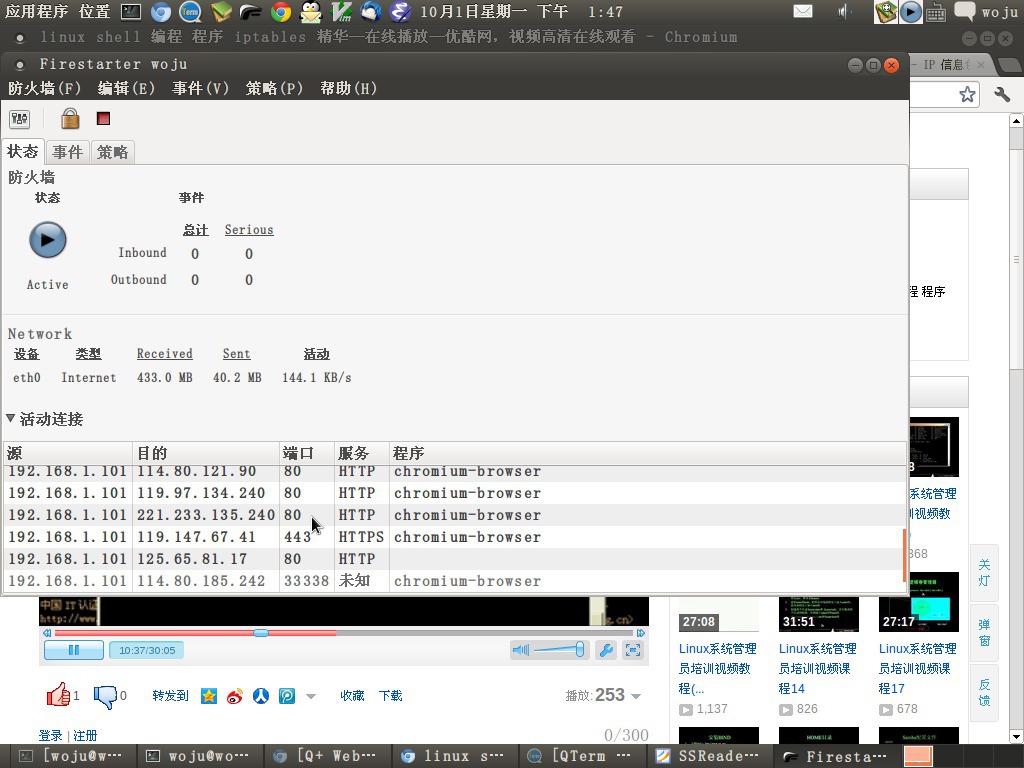This screenshot has width=1024, height=768.
Task: Select the 状态 tab
Action: coord(23,152)
